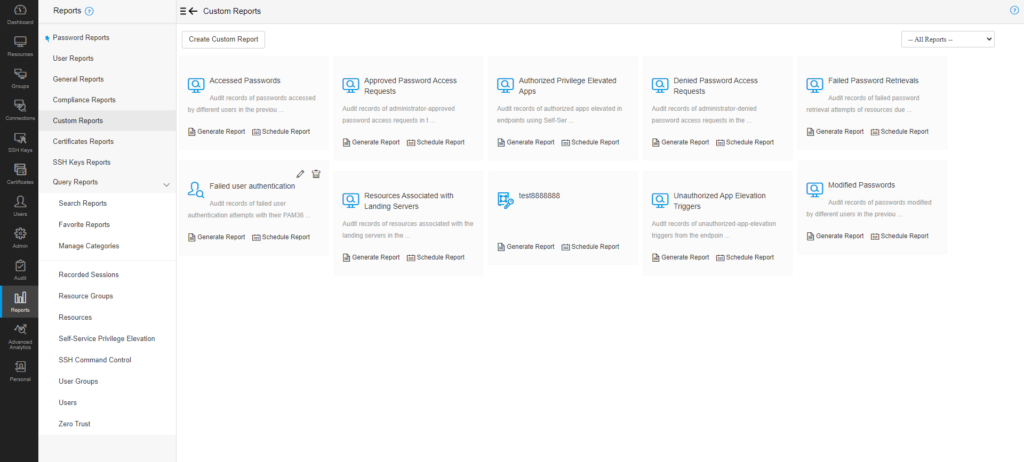Screen dimensions: 1024x462
Task: Open Advanced Analytics in the sidebar
Action: click(19, 334)
